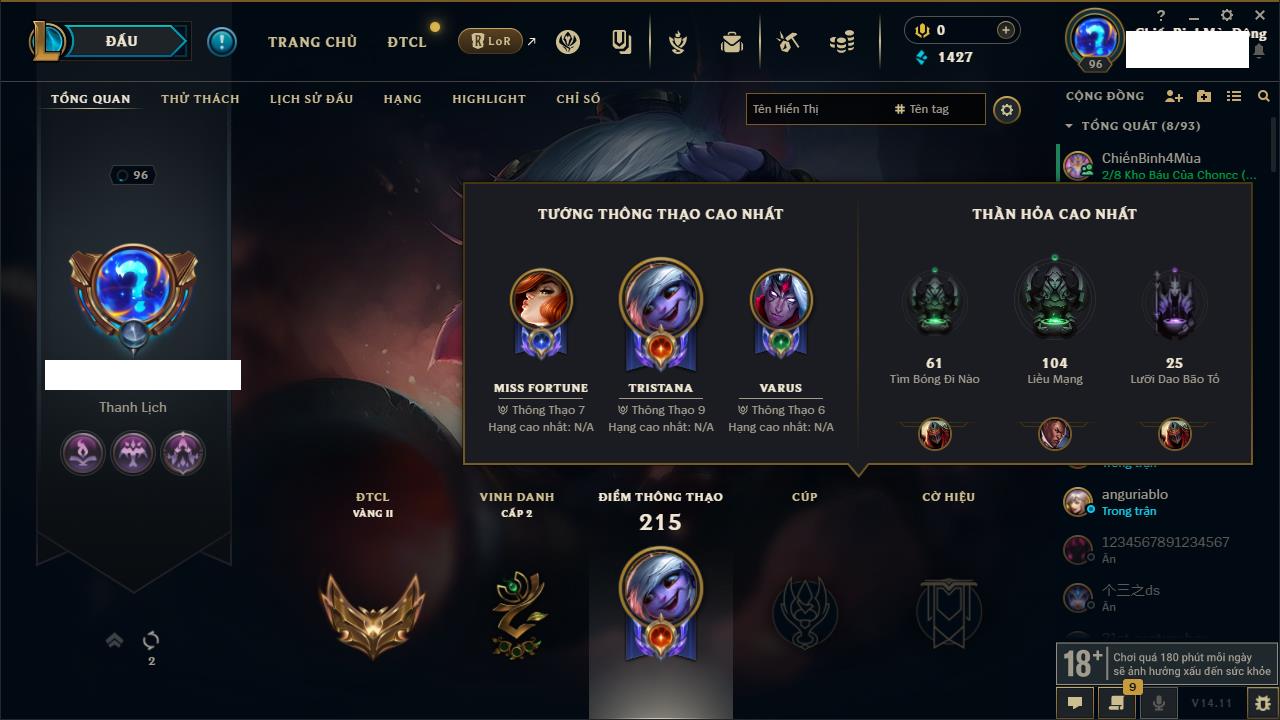Open the store coins icon

[x=842, y=42]
